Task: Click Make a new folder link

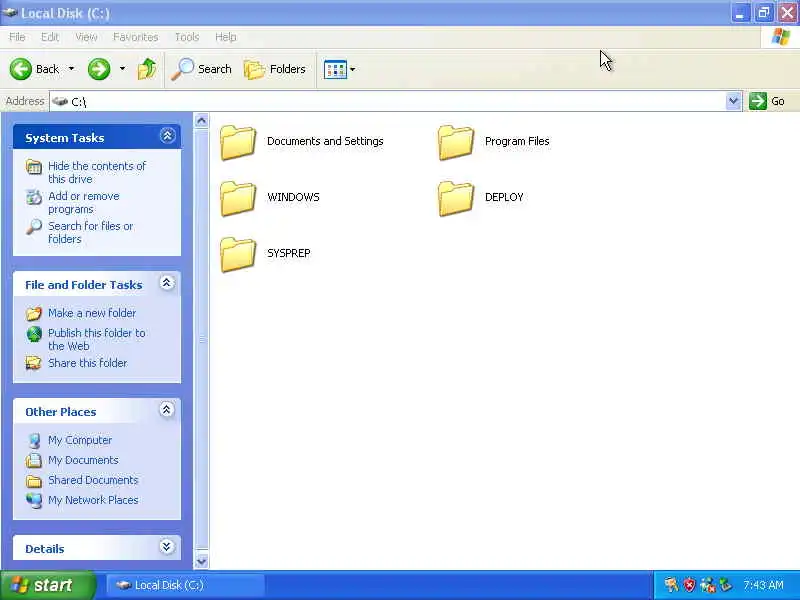Action: pos(92,313)
